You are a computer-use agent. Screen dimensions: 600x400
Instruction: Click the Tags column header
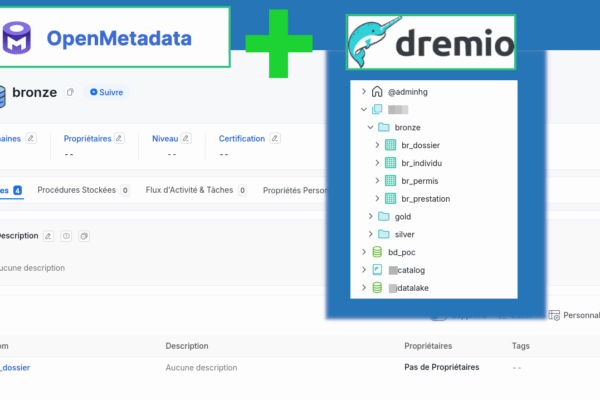pyautogui.click(x=520, y=346)
